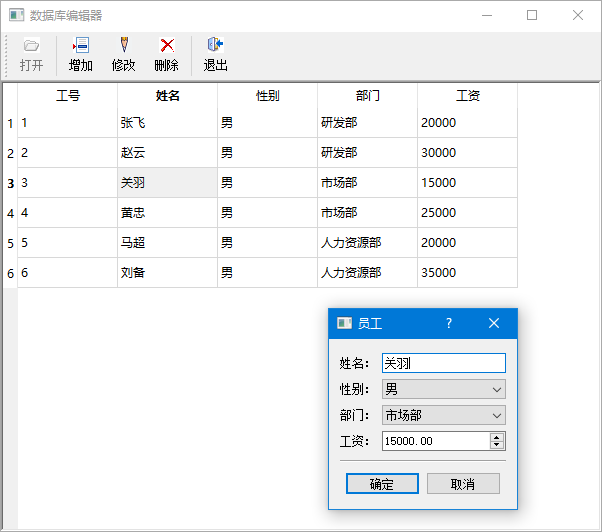Click 张飞's salary cell 20000
The image size is (602, 532).
pyautogui.click(x=468, y=123)
